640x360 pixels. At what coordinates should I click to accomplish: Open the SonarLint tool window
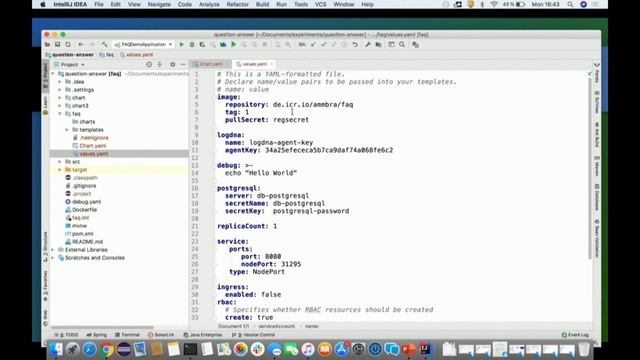[x=161, y=335]
